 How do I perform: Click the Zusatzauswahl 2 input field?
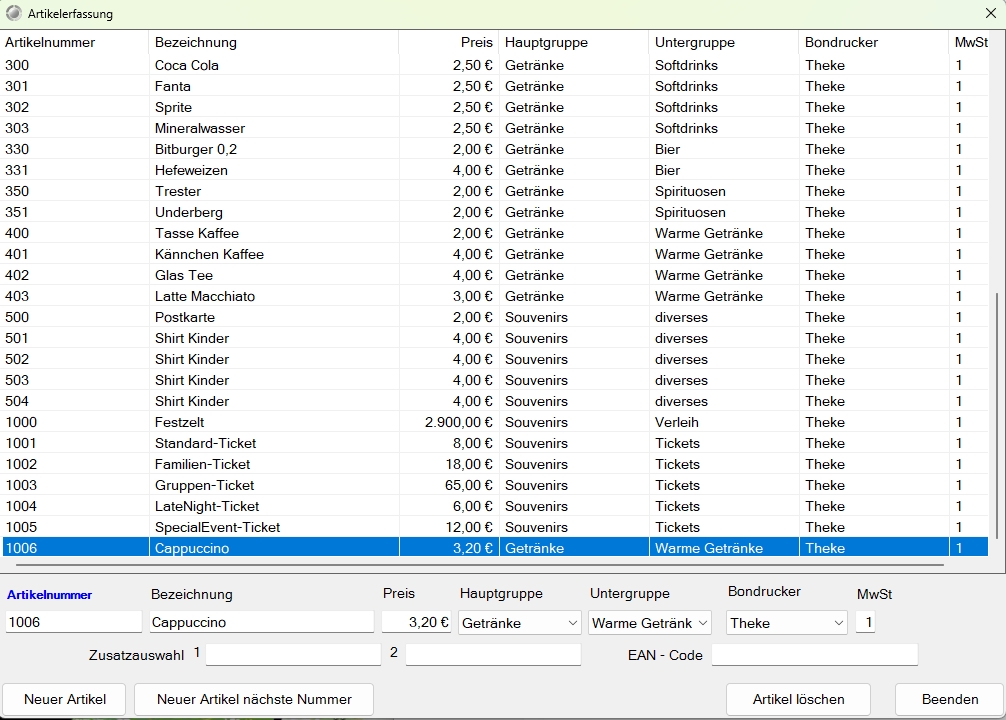(493, 655)
